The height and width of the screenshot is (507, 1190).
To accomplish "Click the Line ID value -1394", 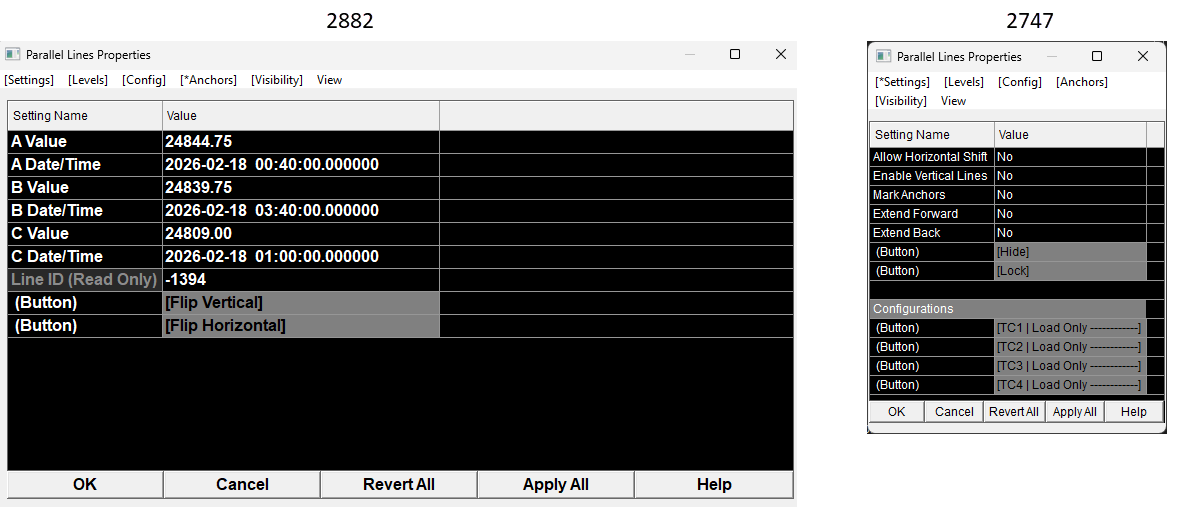I will point(301,279).
